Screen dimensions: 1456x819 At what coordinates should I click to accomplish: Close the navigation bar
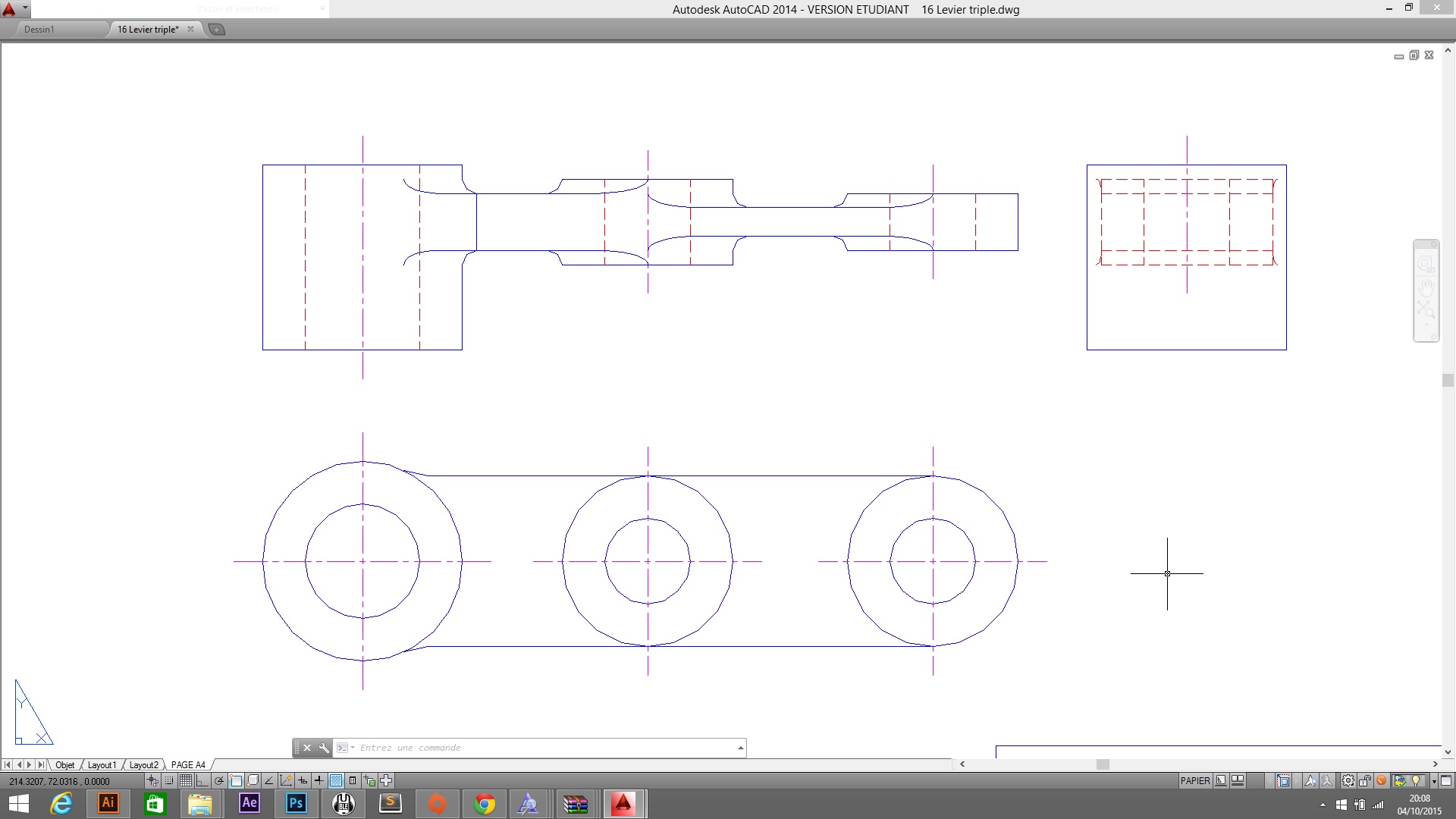pyautogui.click(x=1433, y=244)
